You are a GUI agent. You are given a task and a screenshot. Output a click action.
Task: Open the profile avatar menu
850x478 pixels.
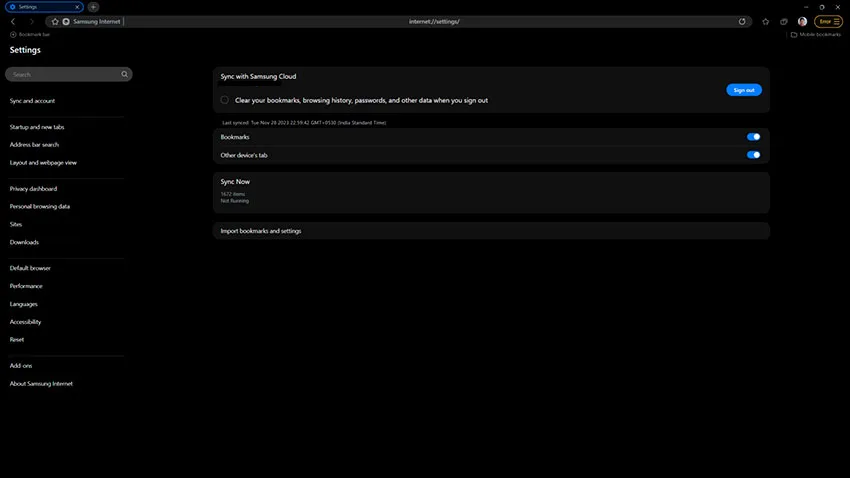802,22
